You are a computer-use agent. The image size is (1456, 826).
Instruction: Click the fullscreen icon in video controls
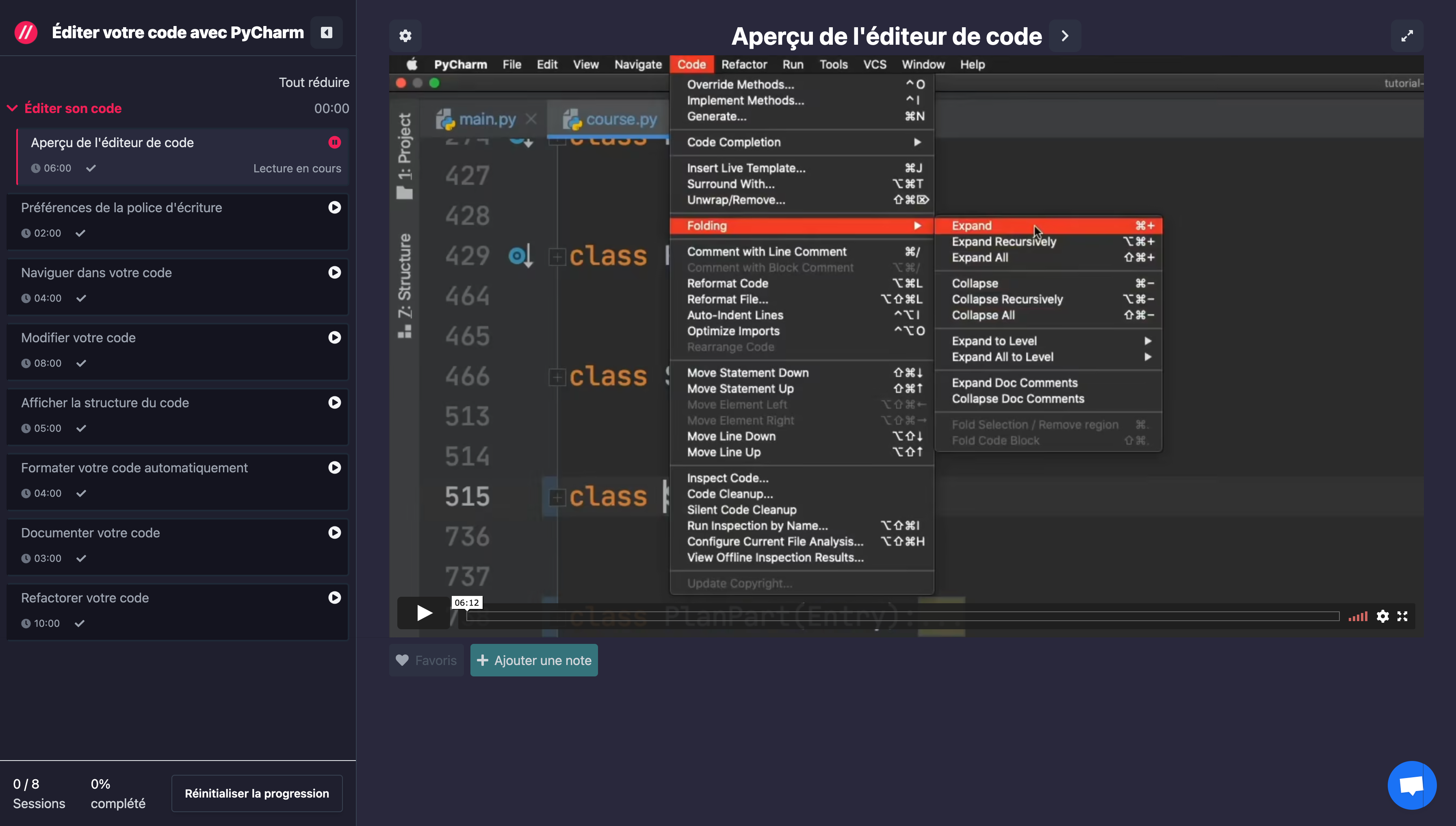pos(1402,616)
